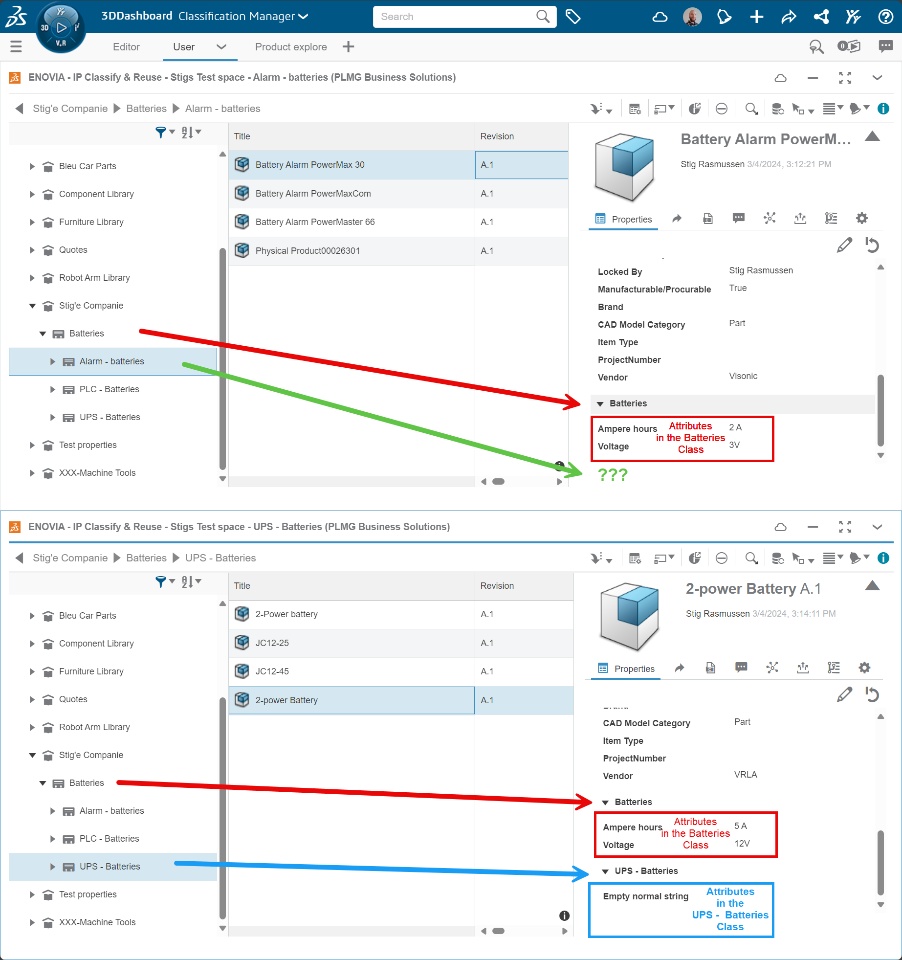The width and height of the screenshot is (902, 960).
Task: Click Batteries breadcrumb in Alarm widget
Action: click(x=146, y=108)
